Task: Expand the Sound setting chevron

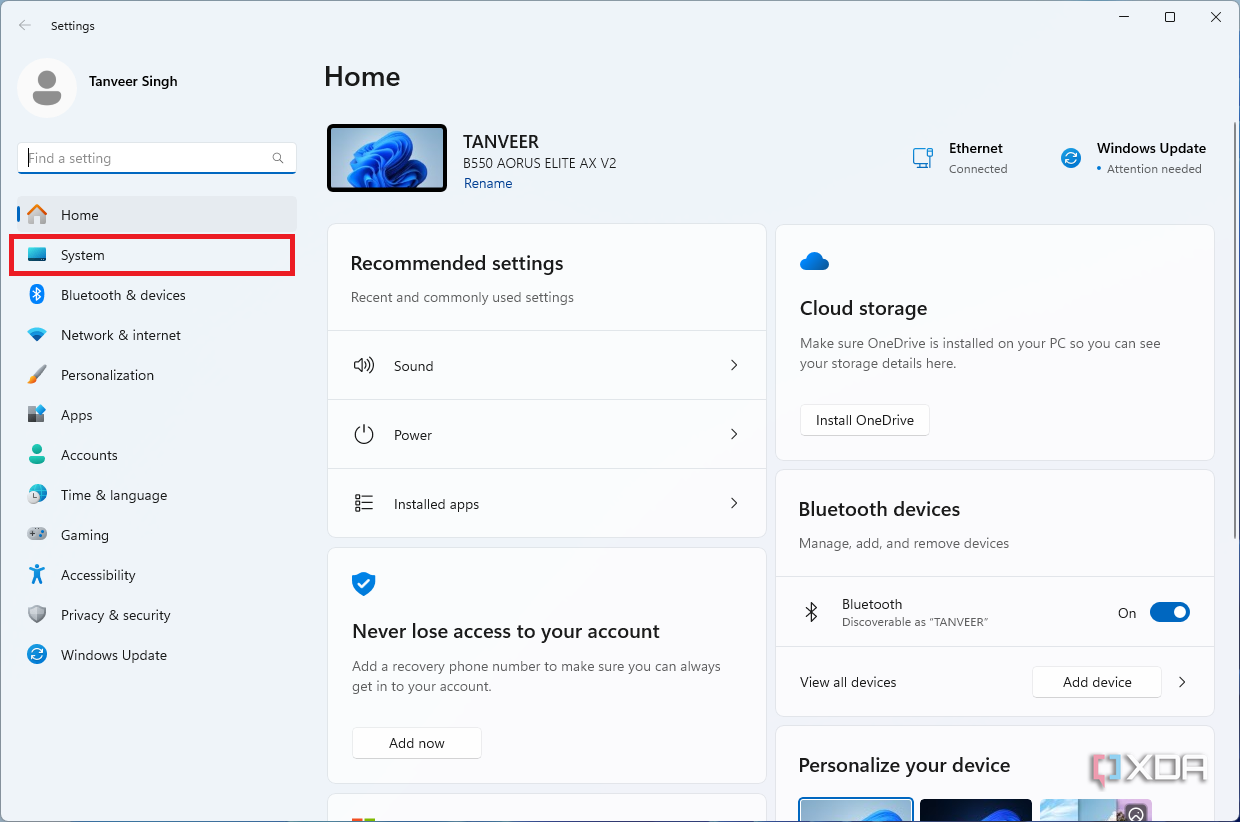Action: pyautogui.click(x=734, y=366)
